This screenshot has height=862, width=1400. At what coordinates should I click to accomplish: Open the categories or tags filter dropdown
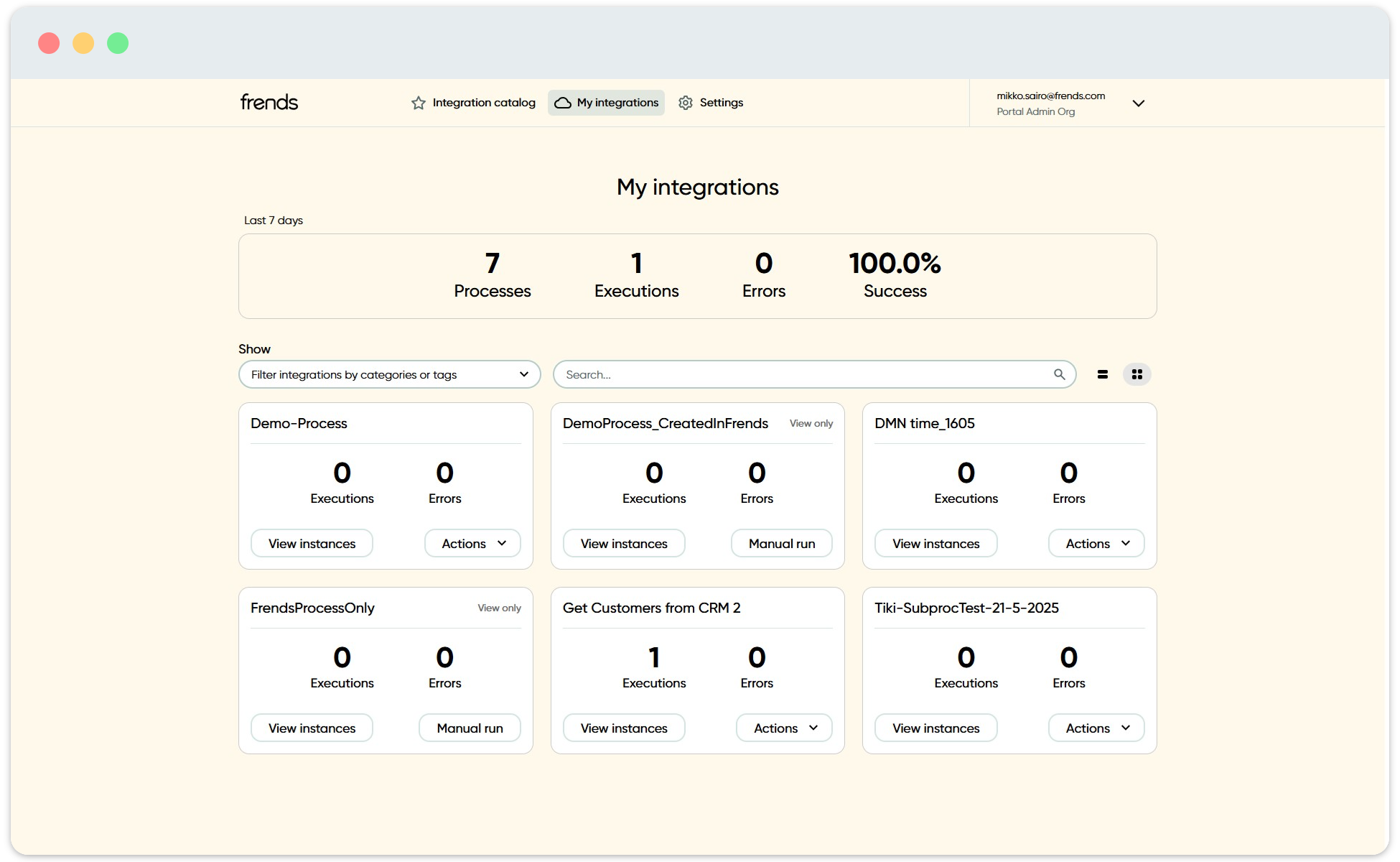click(389, 374)
